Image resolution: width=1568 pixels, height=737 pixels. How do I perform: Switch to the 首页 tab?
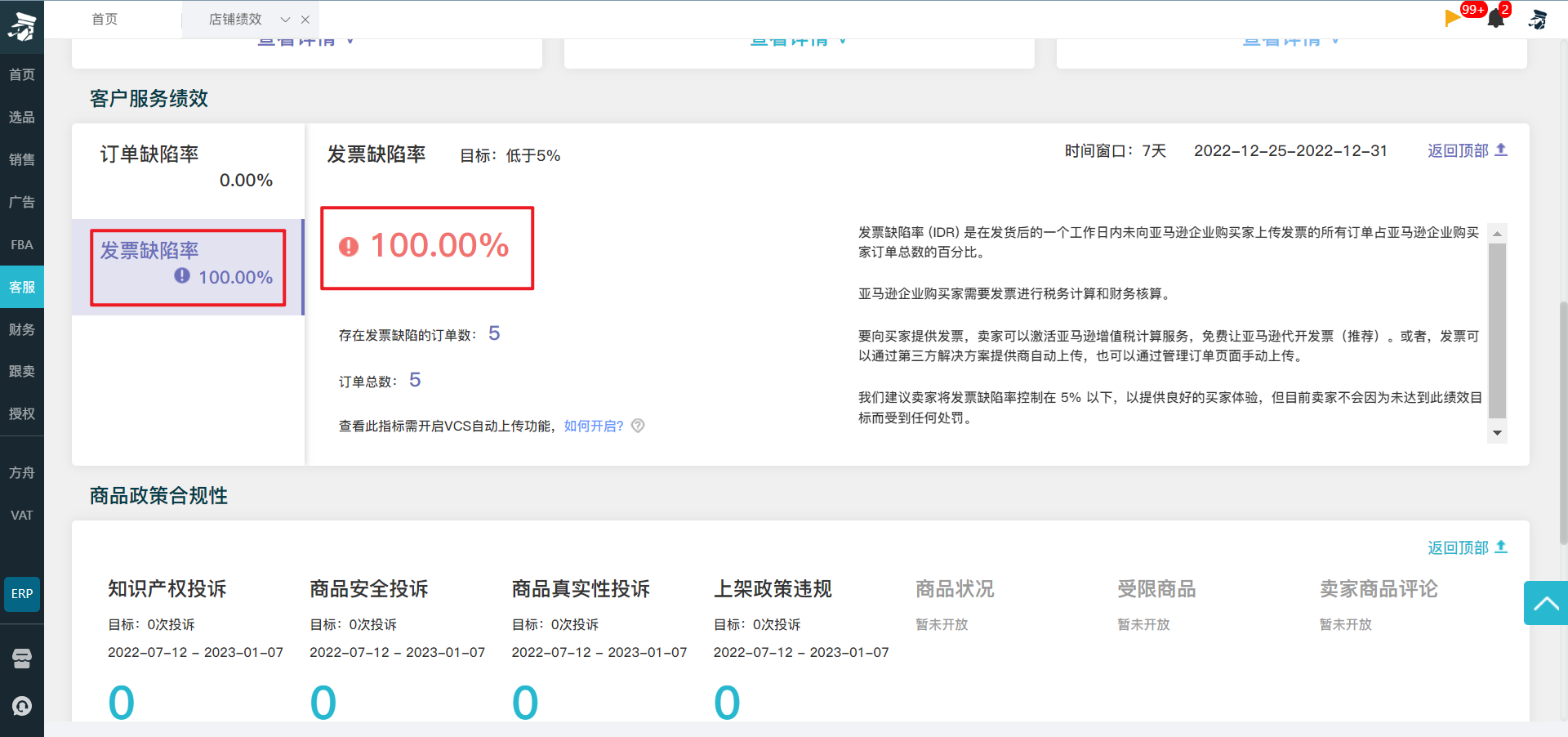(x=105, y=19)
